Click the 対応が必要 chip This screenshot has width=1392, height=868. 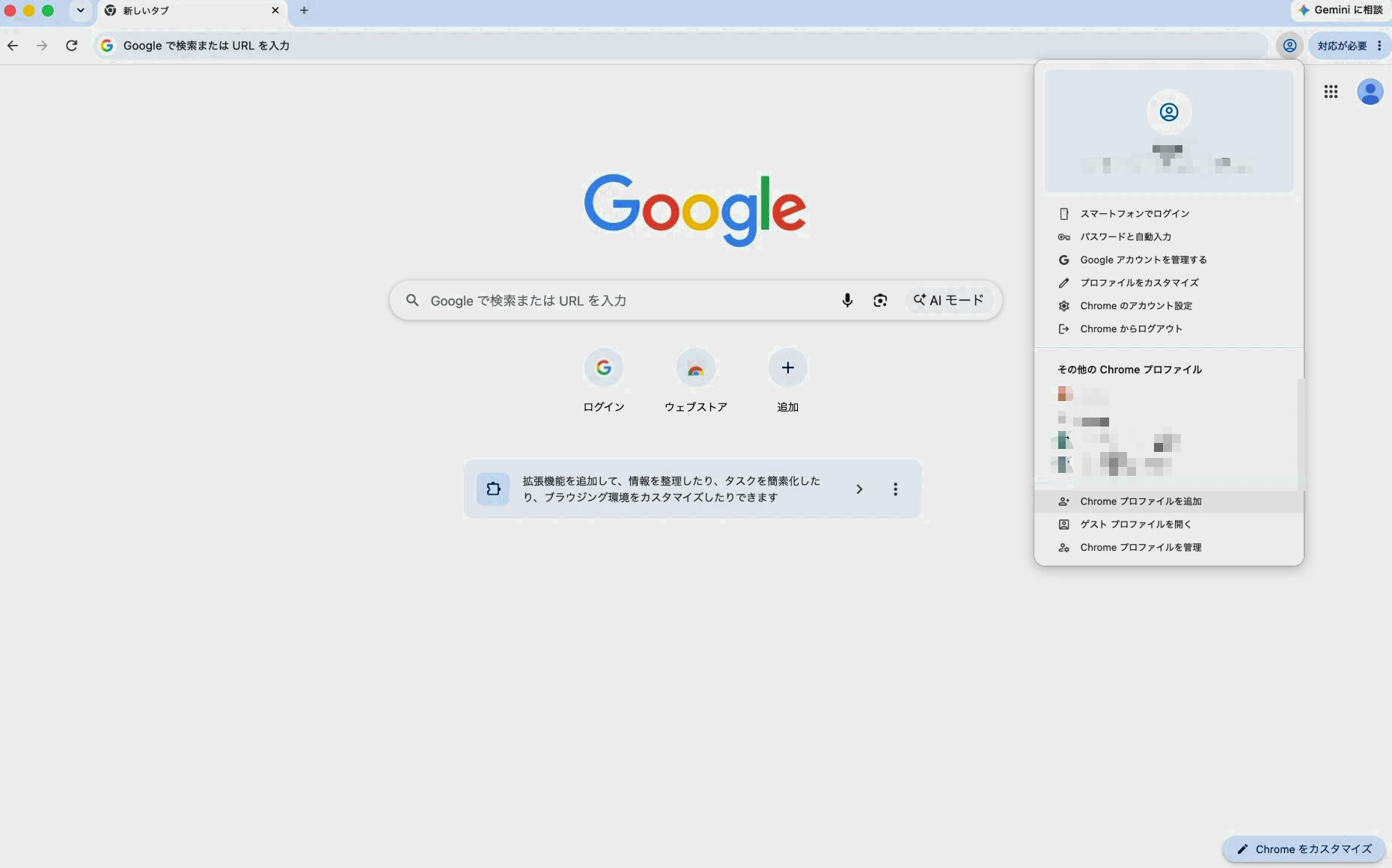point(1342,46)
